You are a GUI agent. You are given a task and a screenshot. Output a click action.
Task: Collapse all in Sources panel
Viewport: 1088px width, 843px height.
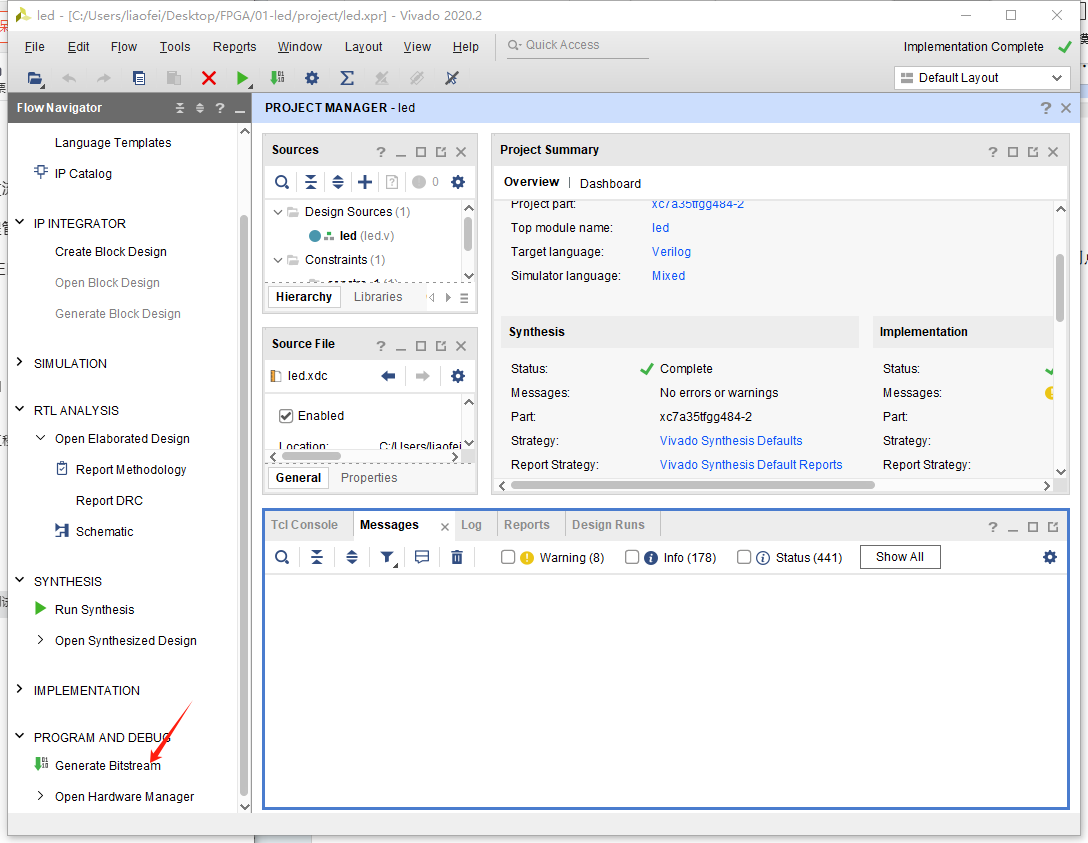(x=311, y=182)
